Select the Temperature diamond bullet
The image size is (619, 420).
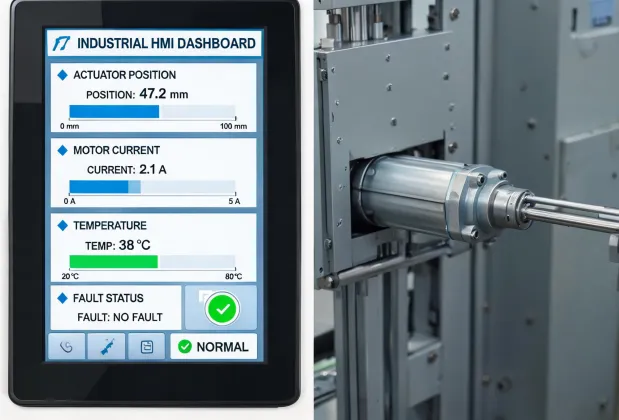pyautogui.click(x=62, y=225)
